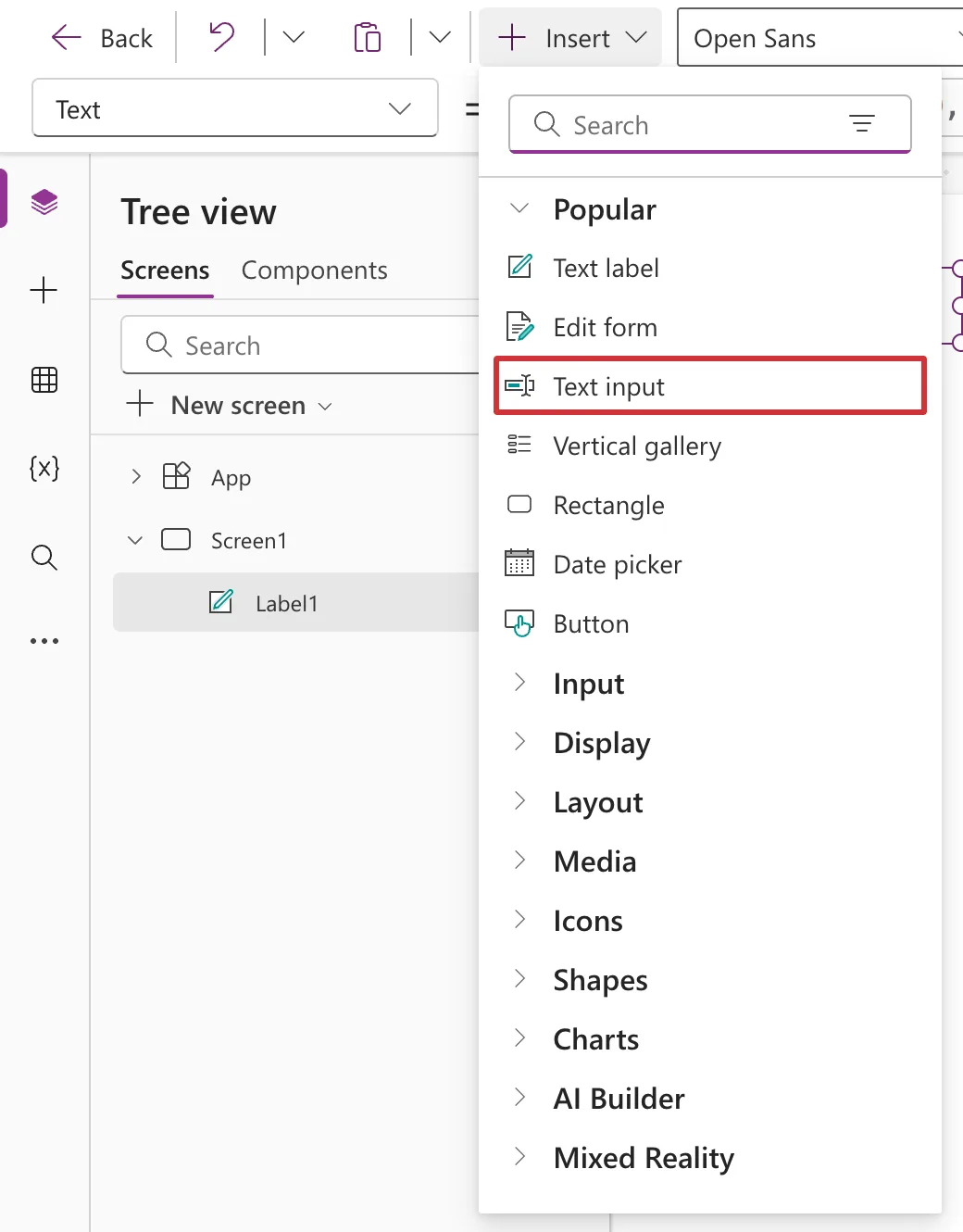Insert a Date picker control
The image size is (963, 1232).
point(711,565)
